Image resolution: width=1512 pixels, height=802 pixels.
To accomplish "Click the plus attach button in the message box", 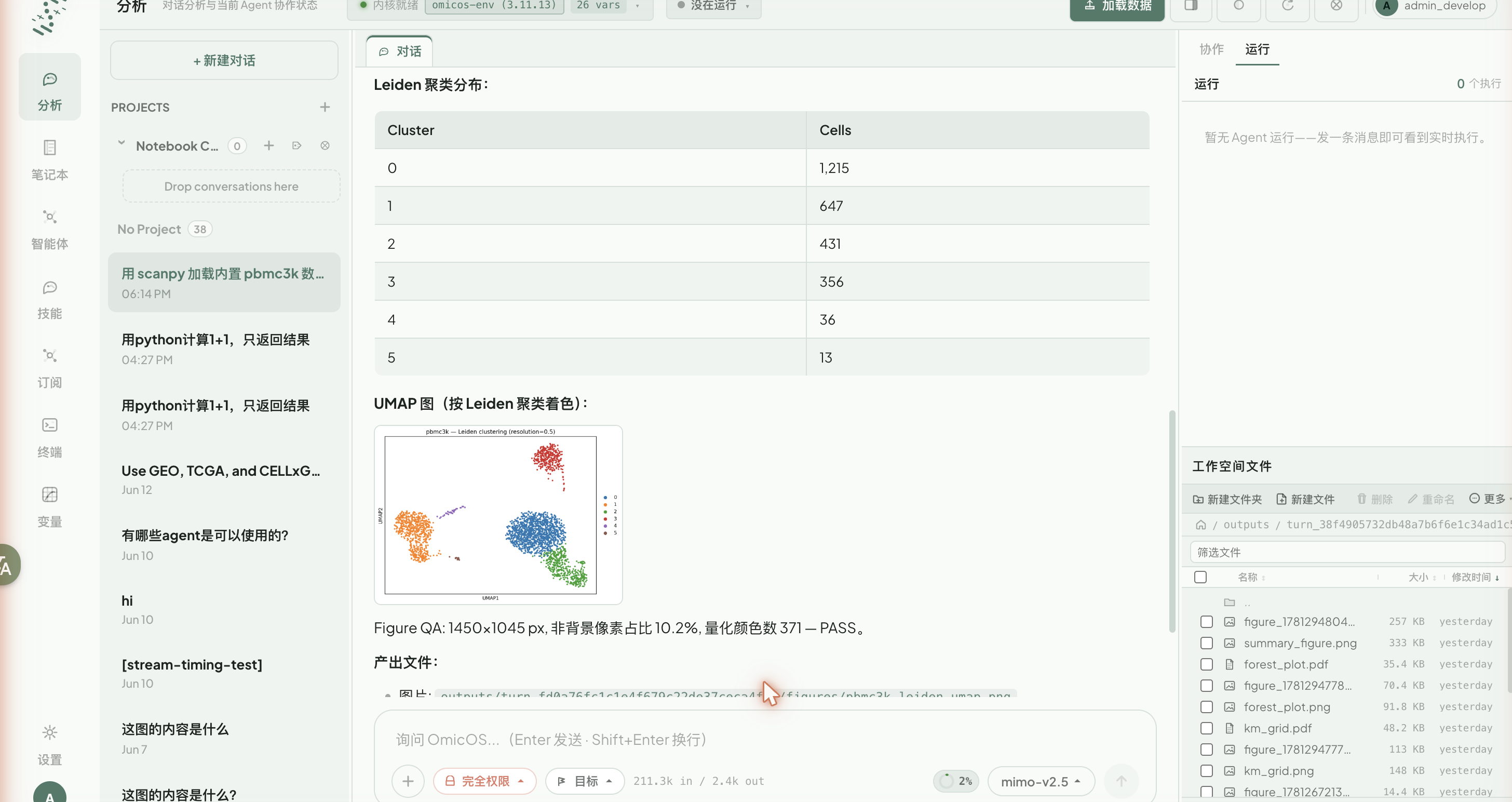I will click(408, 781).
